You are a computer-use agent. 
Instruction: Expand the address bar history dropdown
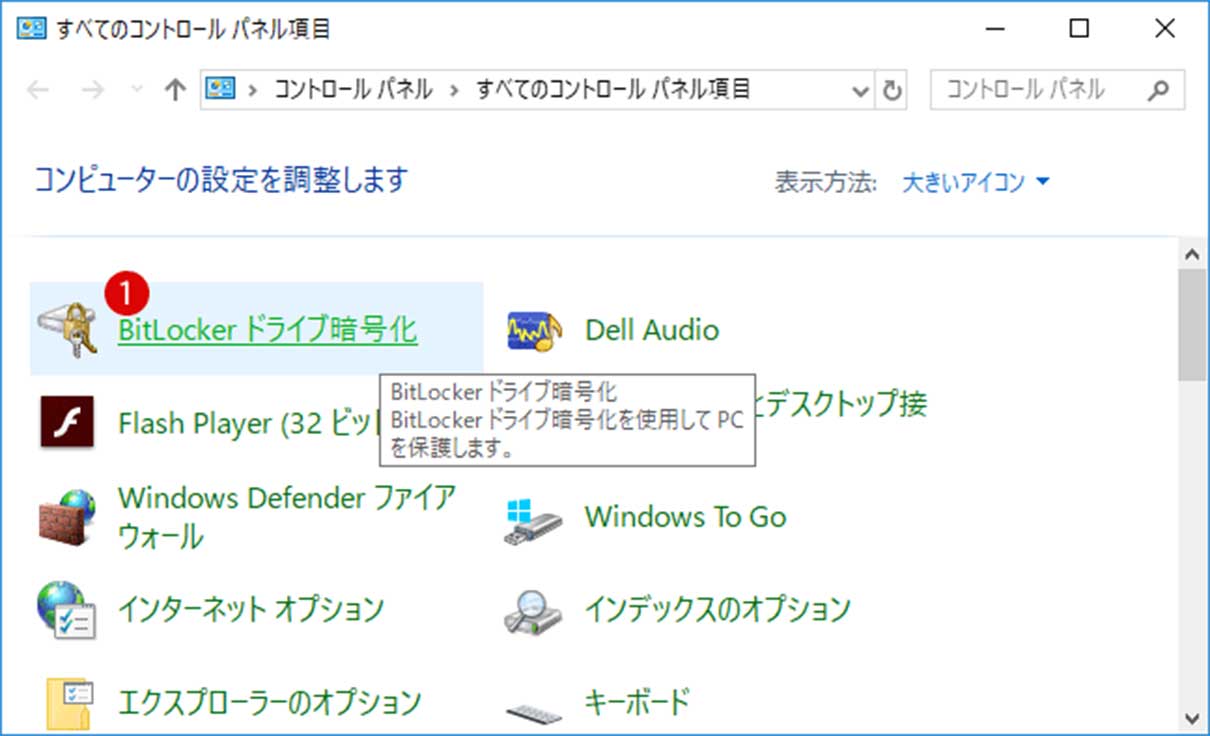point(860,91)
